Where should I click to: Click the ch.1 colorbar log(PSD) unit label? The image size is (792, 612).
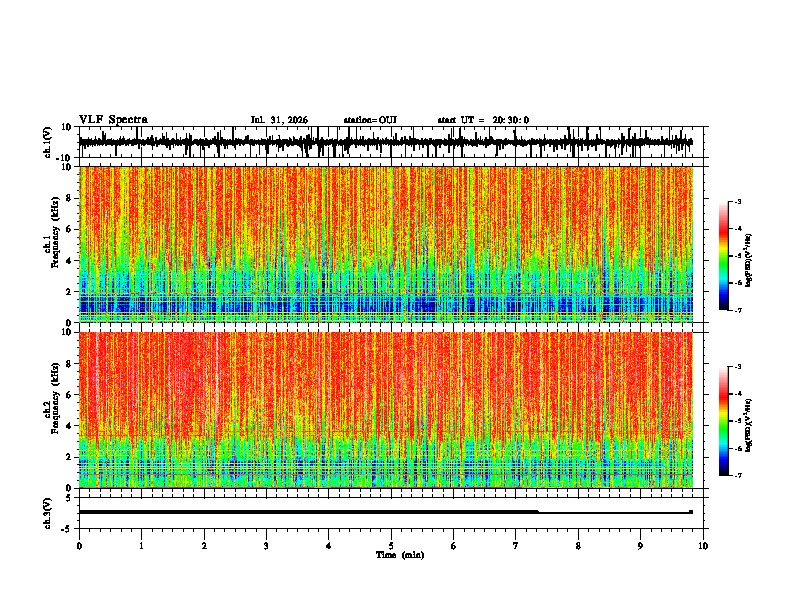(x=748, y=260)
